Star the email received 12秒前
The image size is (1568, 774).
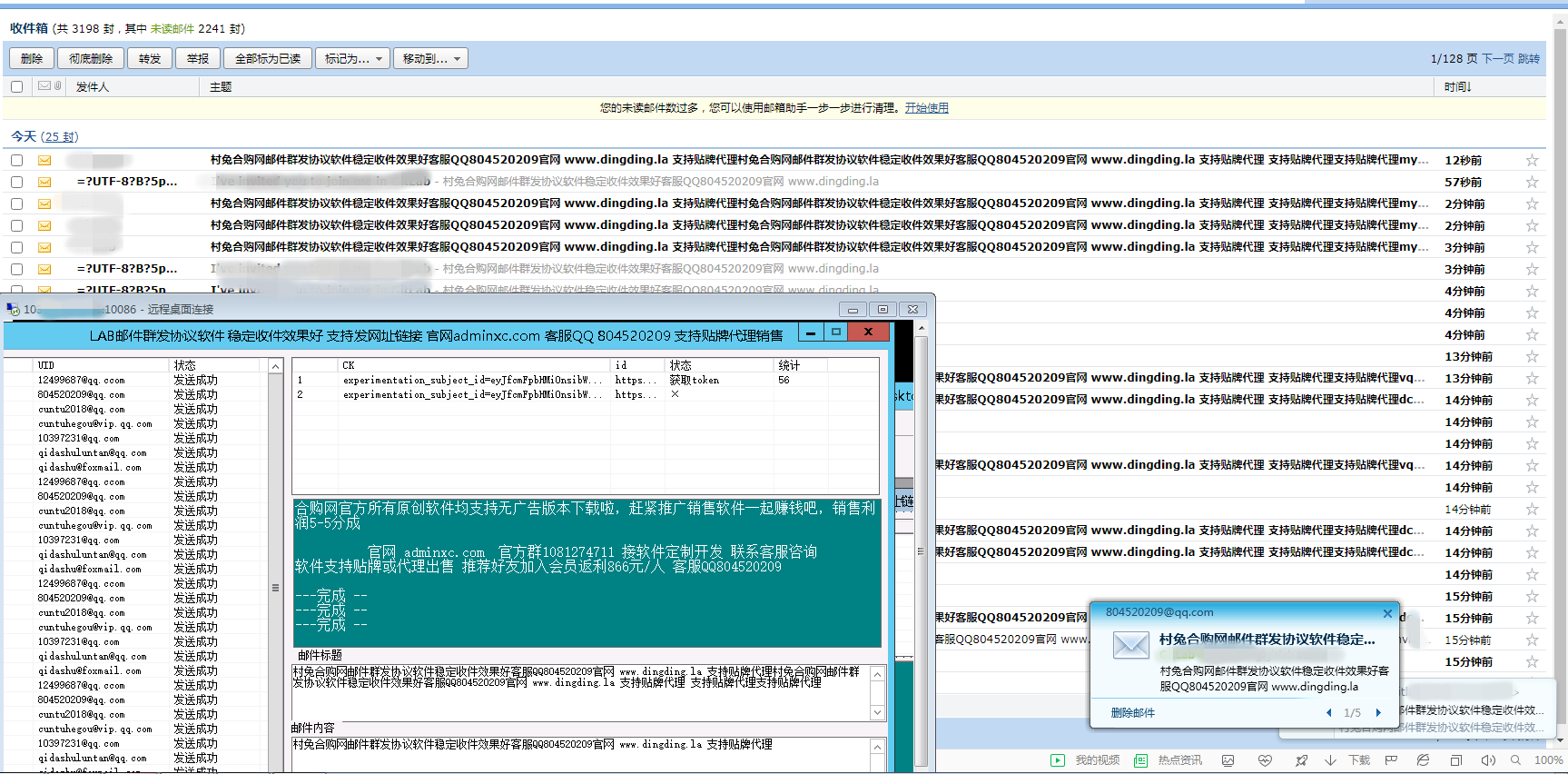(x=1532, y=160)
